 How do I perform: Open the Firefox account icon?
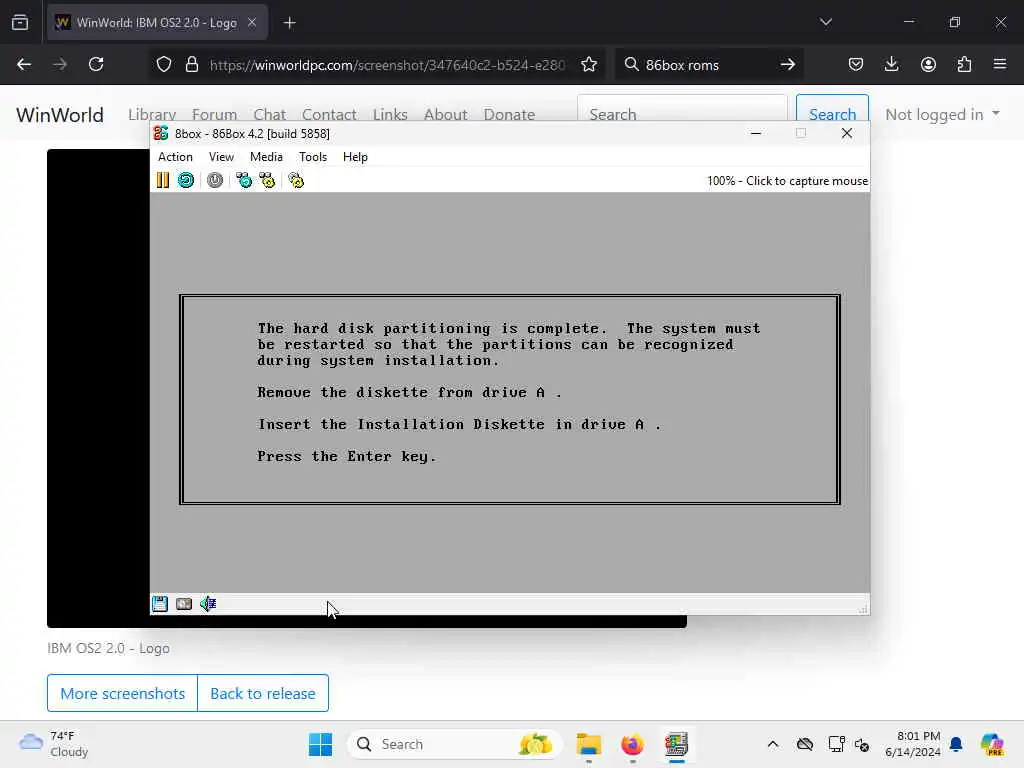tap(928, 65)
